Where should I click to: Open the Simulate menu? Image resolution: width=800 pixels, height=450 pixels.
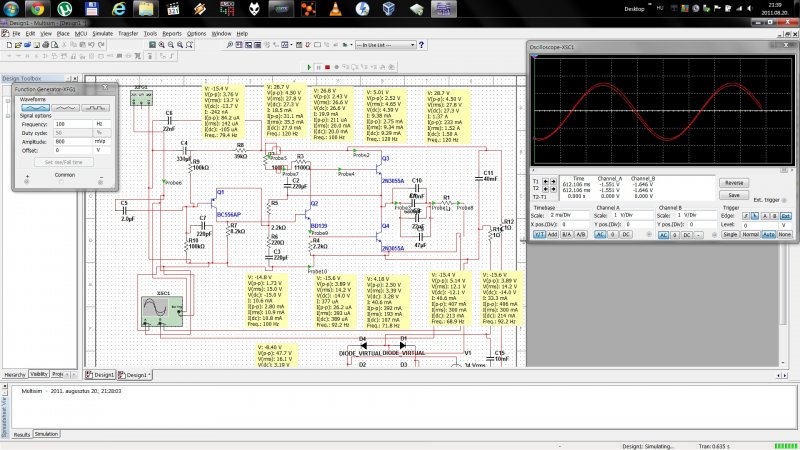point(100,33)
